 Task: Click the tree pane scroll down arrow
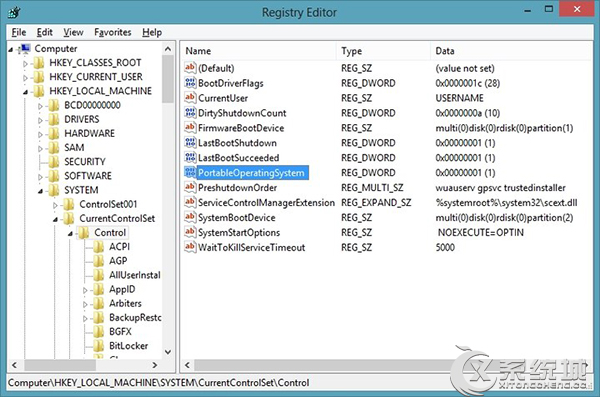(x=168, y=352)
